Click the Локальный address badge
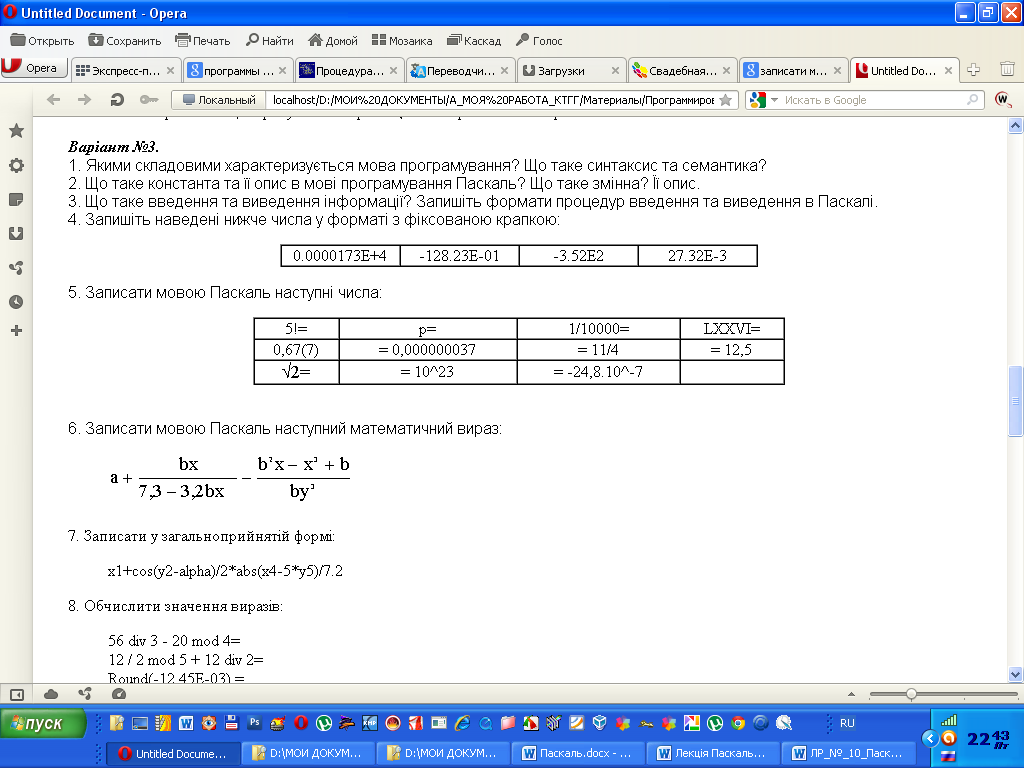1024x768 pixels. point(219,100)
